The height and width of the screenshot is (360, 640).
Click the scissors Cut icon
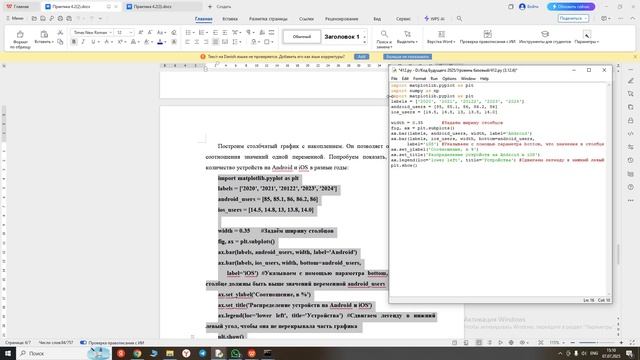pos(60,32)
